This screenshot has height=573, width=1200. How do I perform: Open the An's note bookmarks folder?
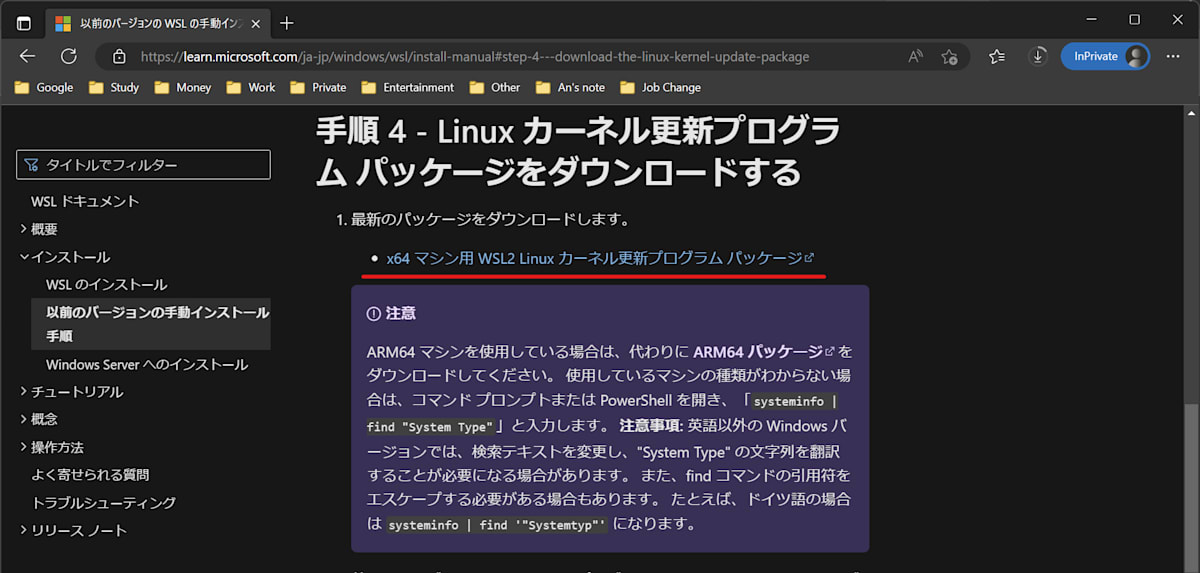point(570,87)
